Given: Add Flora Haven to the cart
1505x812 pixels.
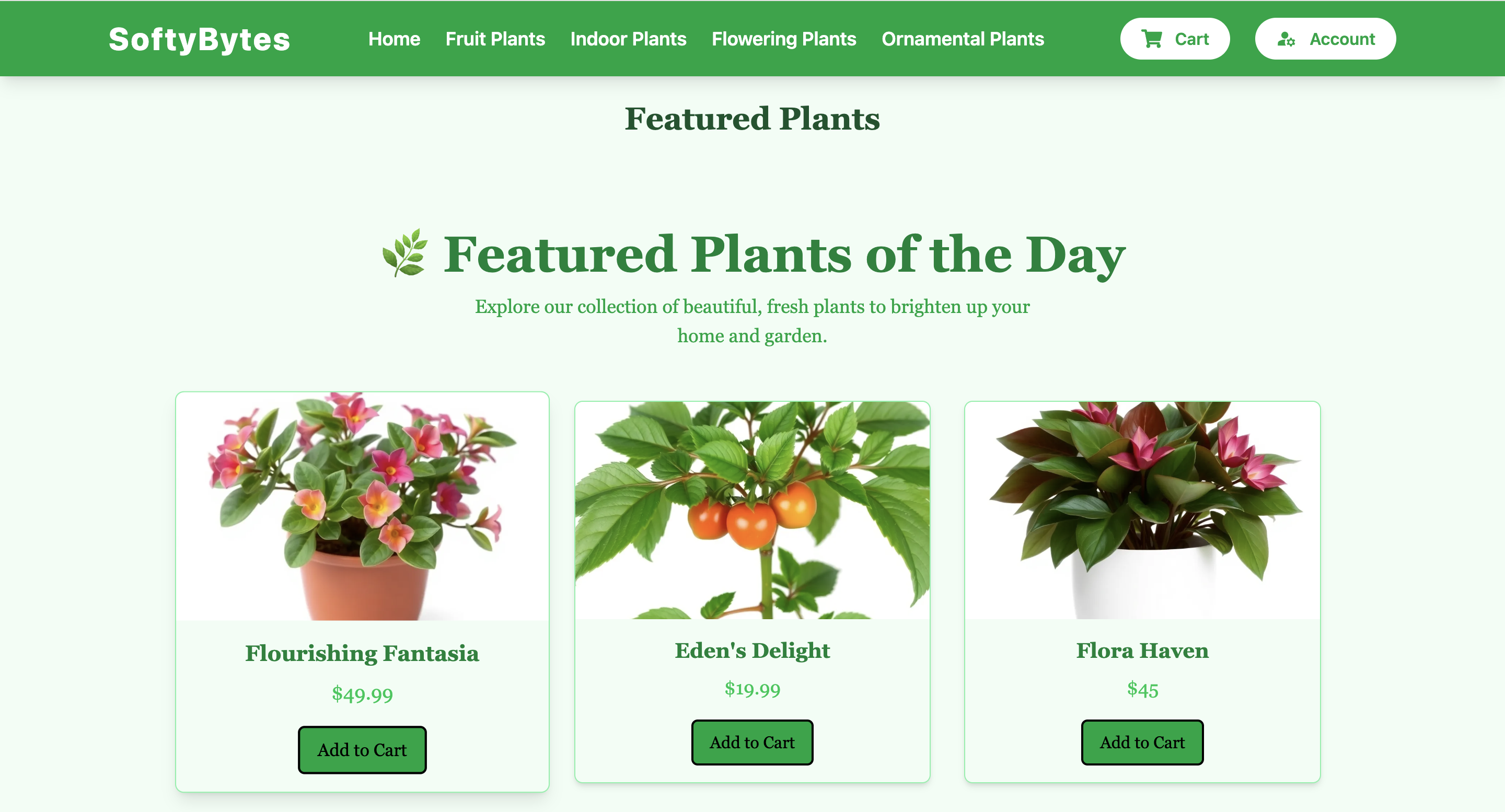Looking at the screenshot, I should [x=1142, y=743].
